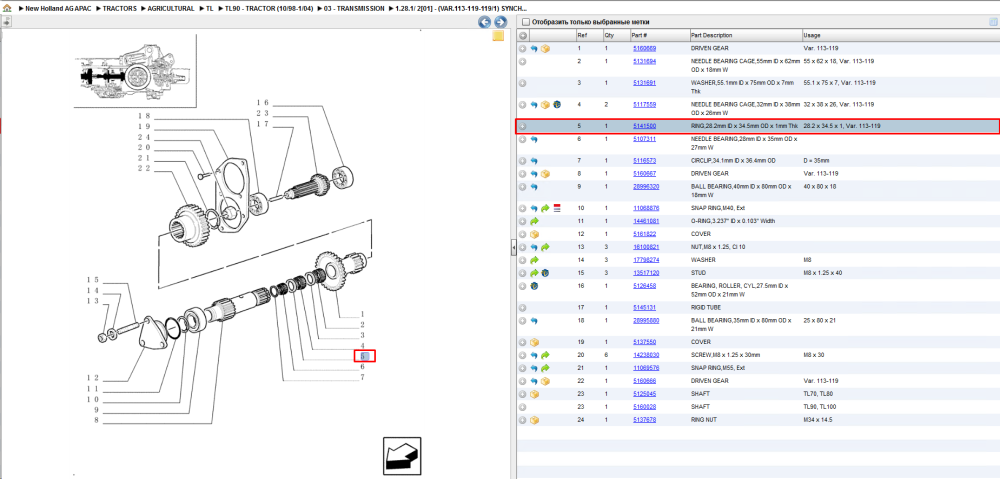Click package box icon for ref 1

[545, 48]
